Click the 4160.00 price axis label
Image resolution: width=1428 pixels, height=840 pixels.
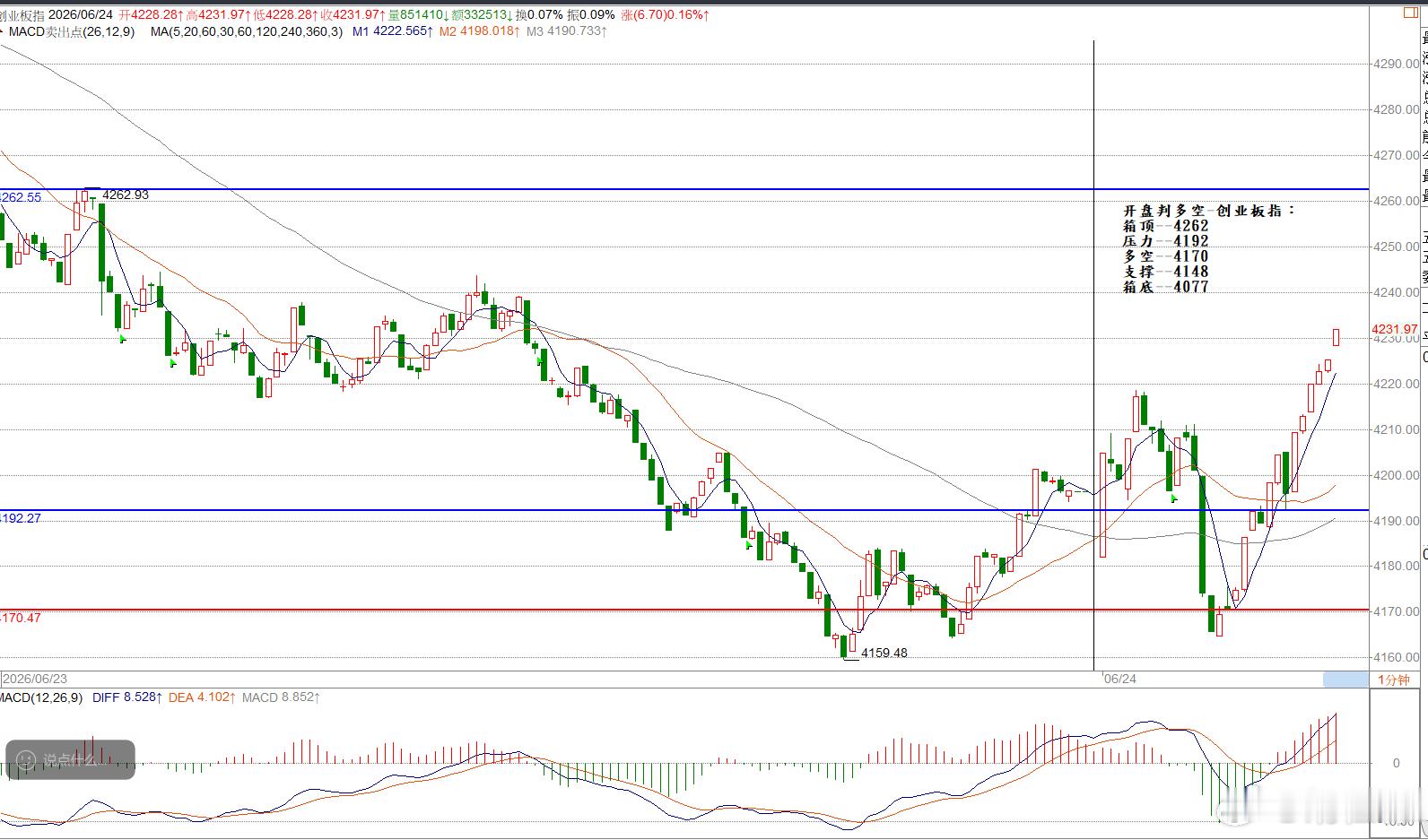[x=1397, y=657]
